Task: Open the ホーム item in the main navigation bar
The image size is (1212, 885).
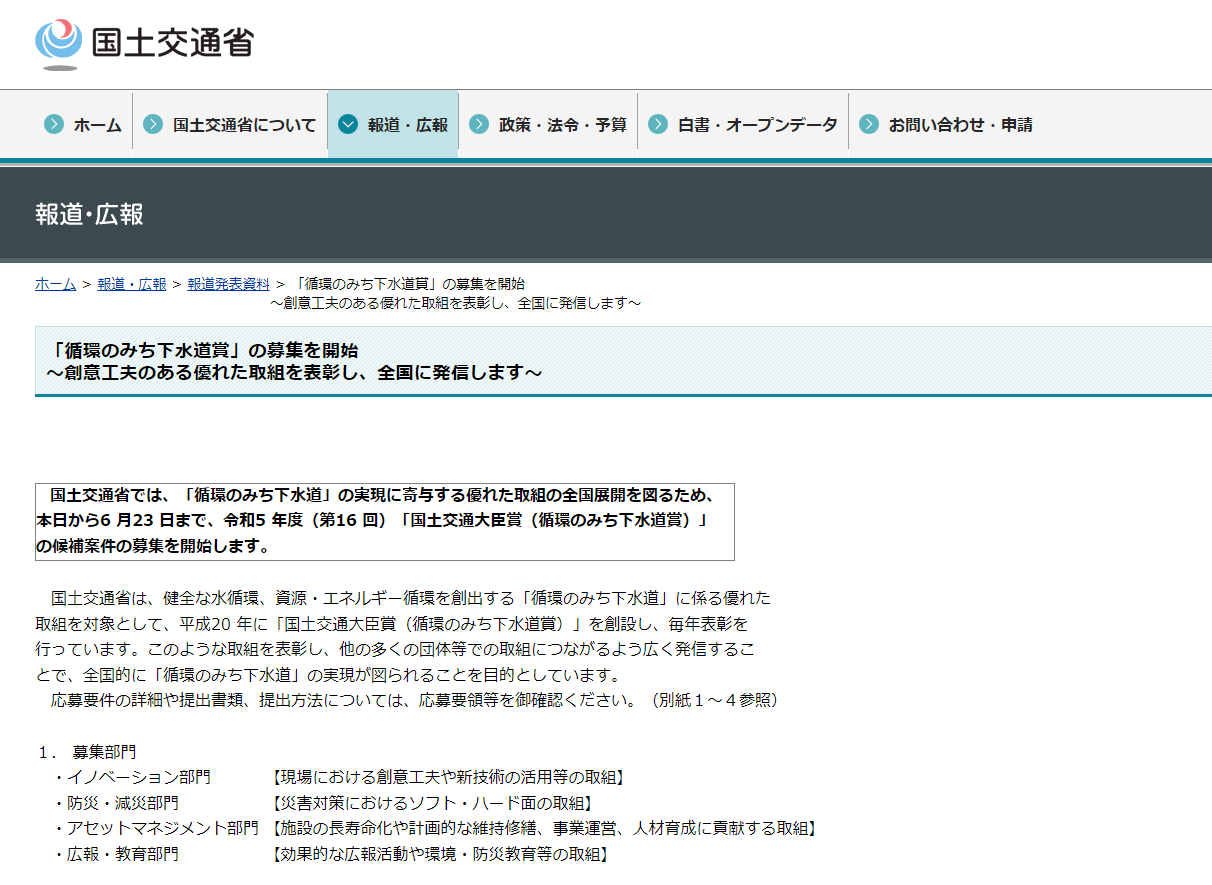Action: pyautogui.click(x=97, y=126)
